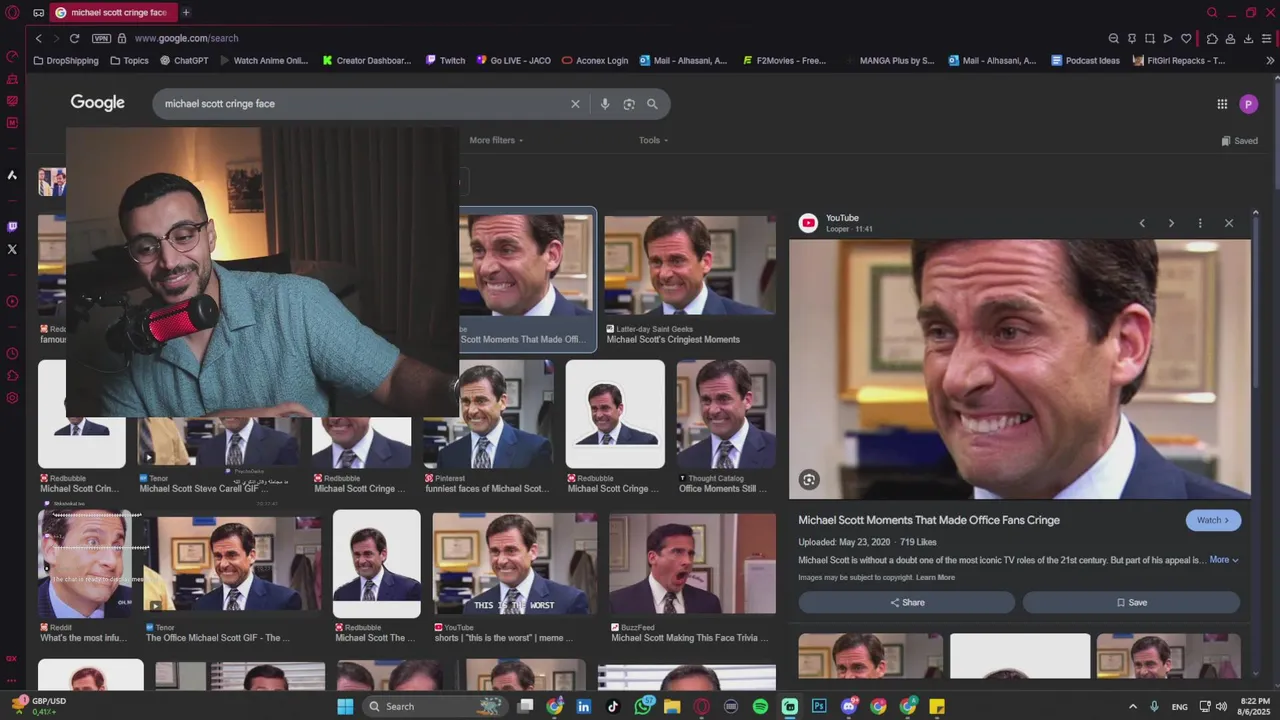Screen dimensions: 1280x720
Task: Open Michael Scott Moments That Made Office Fans Cringe title
Action: coord(928,520)
